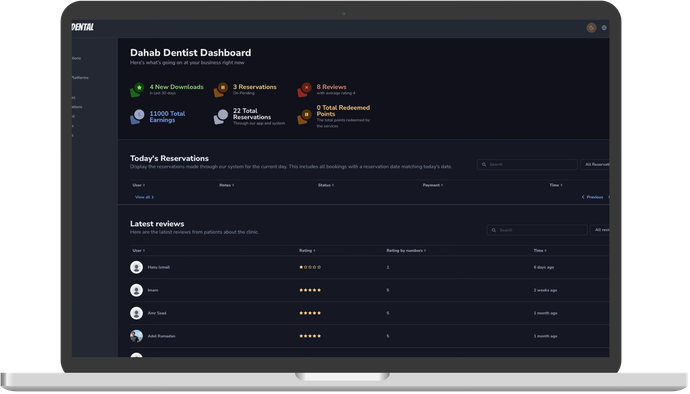This screenshot has height=394, width=690.
Task: Click the DENTAL logo in the header
Action: click(83, 27)
